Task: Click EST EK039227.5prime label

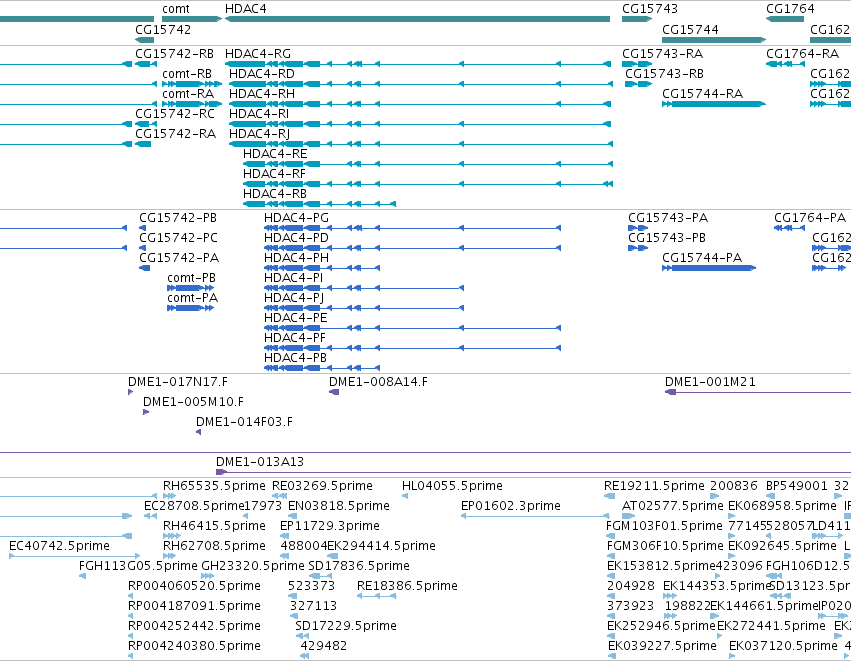Action: click(662, 646)
